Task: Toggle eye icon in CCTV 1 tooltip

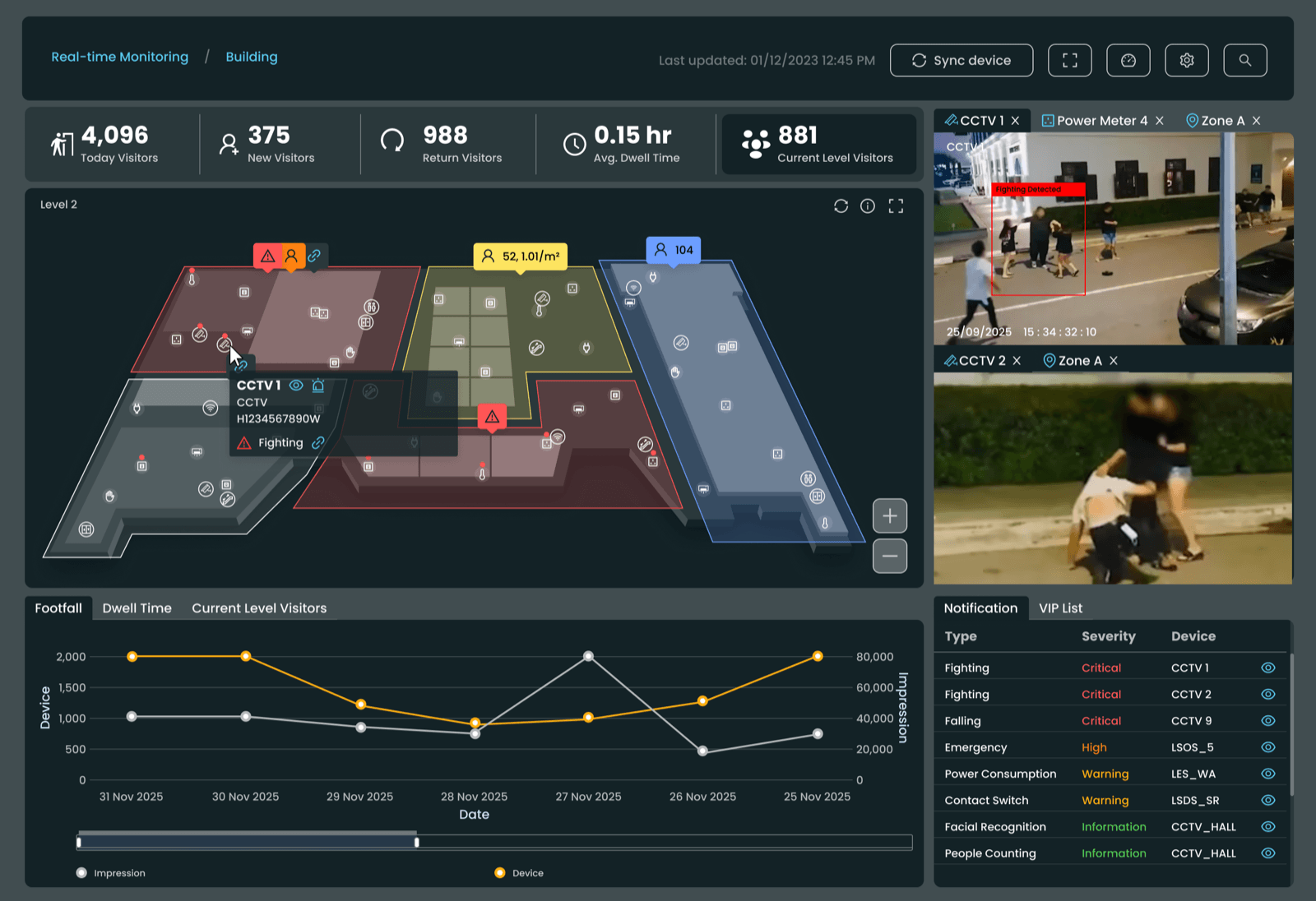Action: click(296, 385)
